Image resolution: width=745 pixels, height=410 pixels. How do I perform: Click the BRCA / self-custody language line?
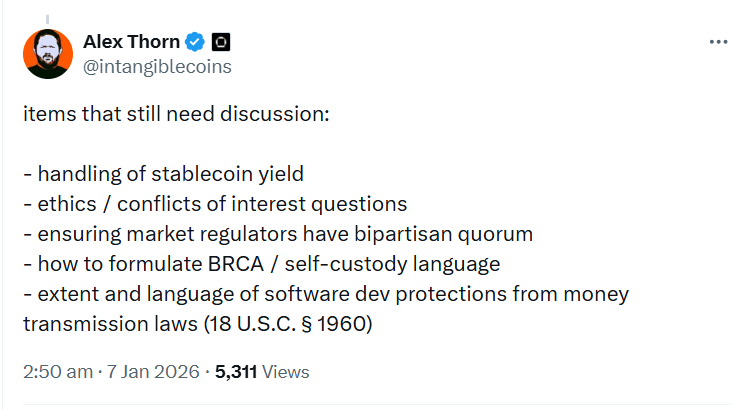click(261, 264)
